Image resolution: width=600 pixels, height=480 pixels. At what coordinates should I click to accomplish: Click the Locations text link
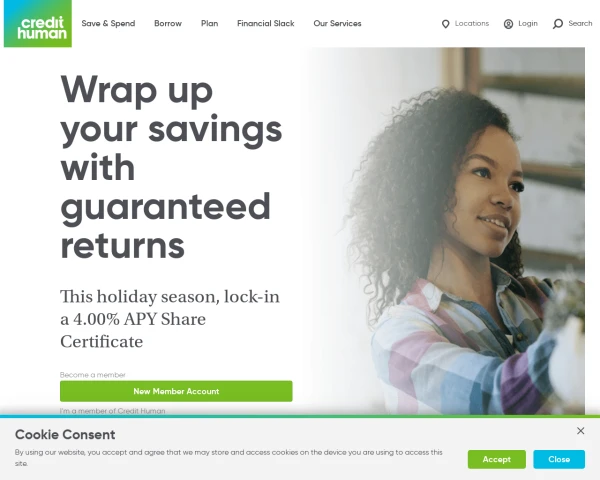(472, 23)
